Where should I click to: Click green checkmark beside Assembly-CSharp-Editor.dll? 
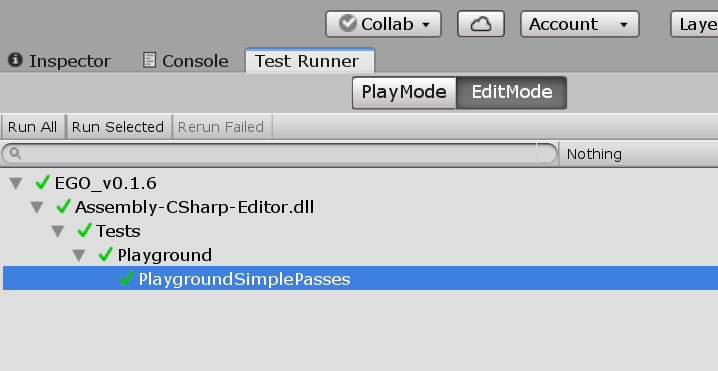[x=63, y=207]
